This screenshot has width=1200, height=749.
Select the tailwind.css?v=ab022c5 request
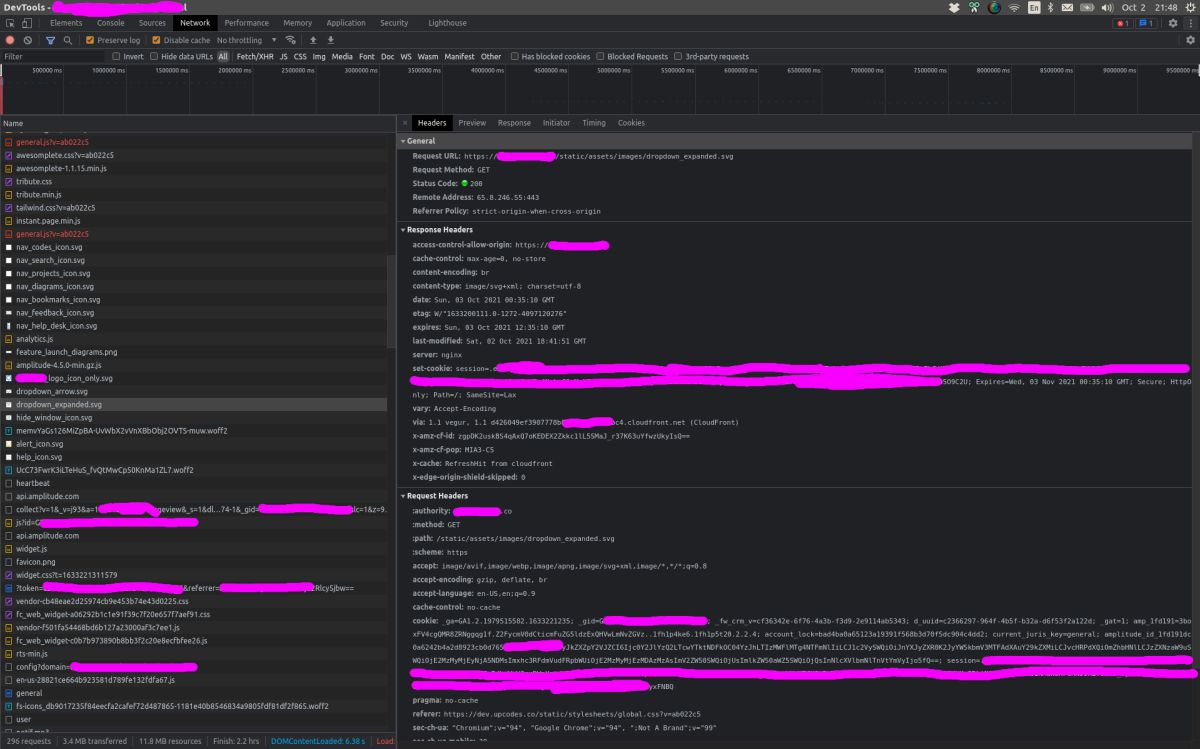(x=199, y=207)
